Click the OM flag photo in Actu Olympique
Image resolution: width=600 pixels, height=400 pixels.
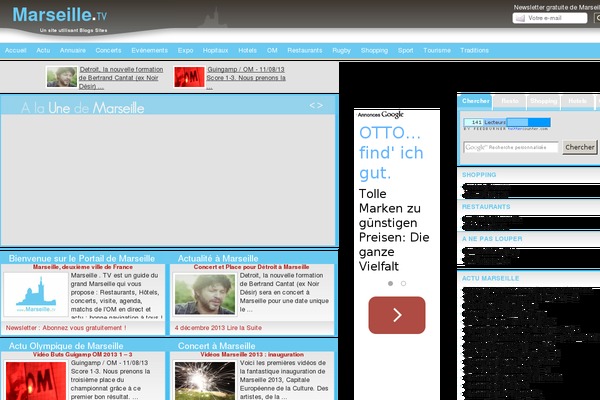[x=36, y=381]
